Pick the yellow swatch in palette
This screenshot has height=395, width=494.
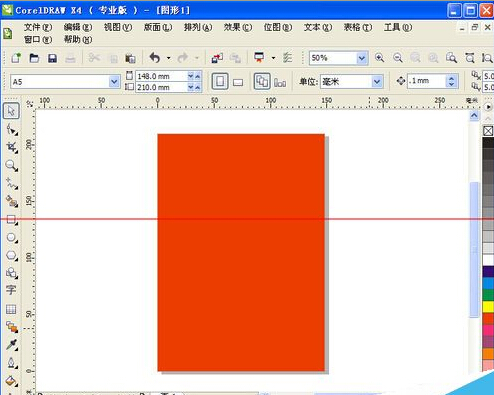[488, 307]
